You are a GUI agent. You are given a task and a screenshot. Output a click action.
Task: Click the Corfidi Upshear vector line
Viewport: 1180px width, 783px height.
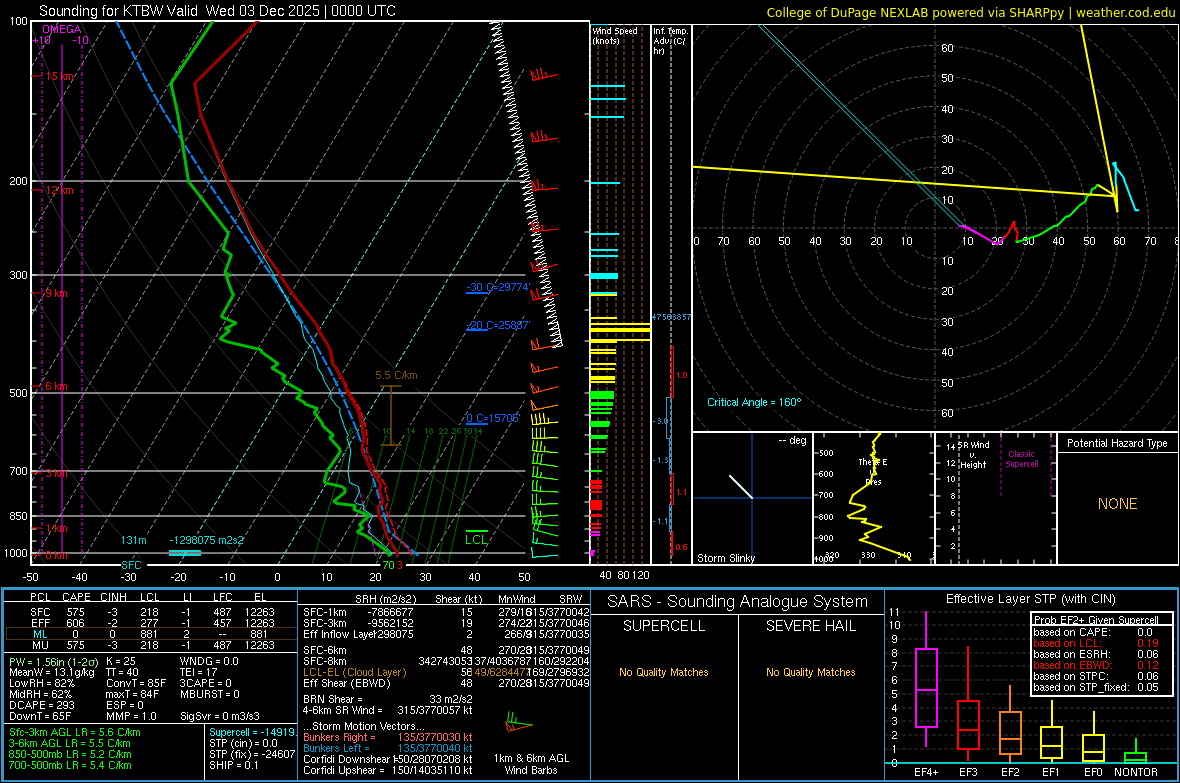pos(388,770)
